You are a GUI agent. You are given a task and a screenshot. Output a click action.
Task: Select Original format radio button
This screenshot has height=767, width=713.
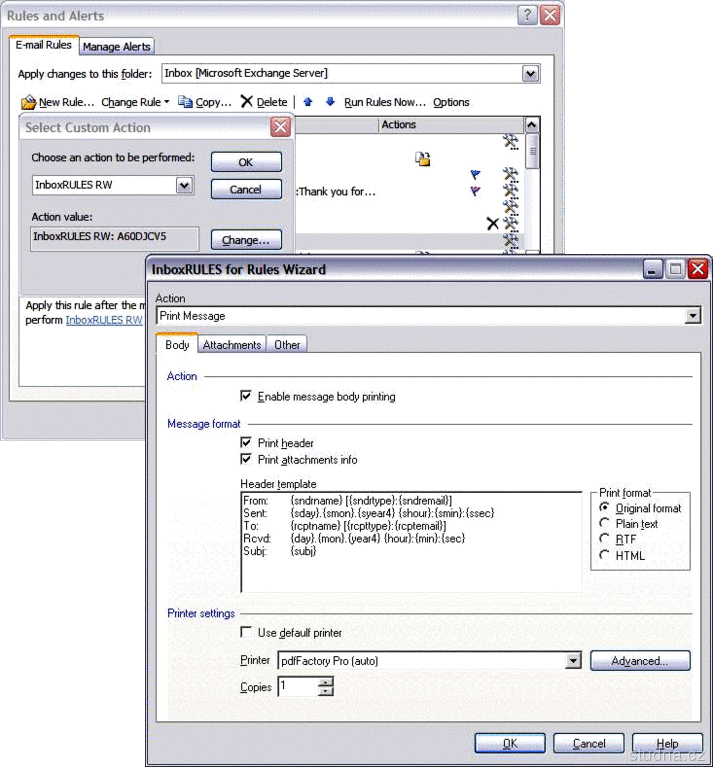tap(605, 508)
